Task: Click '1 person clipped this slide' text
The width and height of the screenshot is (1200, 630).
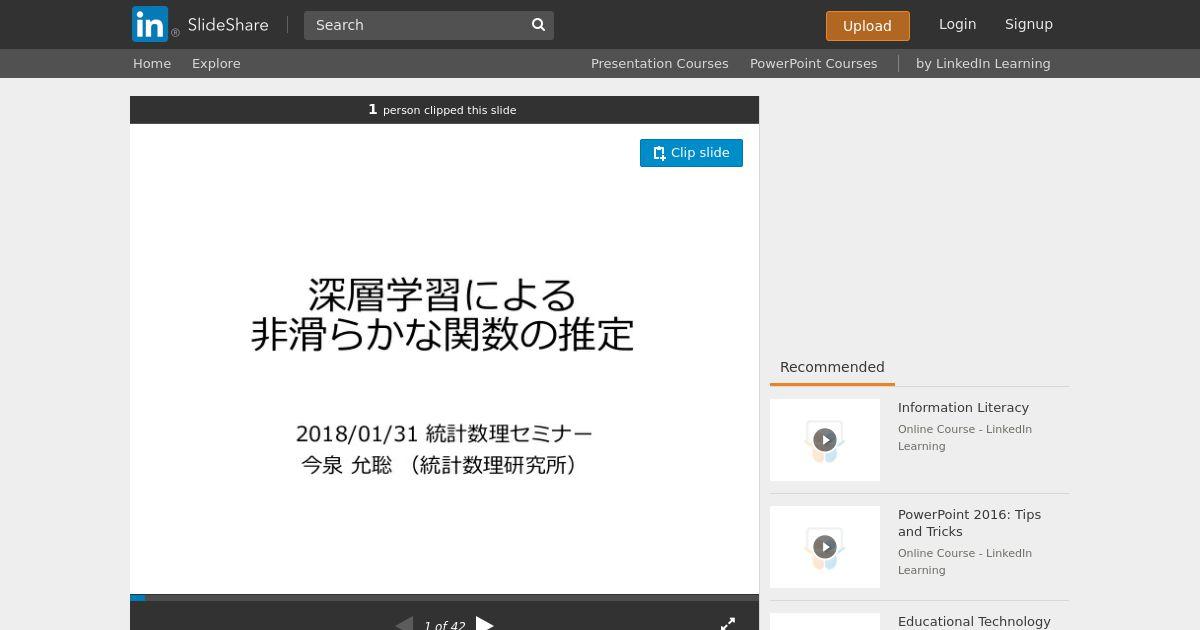Action: pyautogui.click(x=443, y=110)
